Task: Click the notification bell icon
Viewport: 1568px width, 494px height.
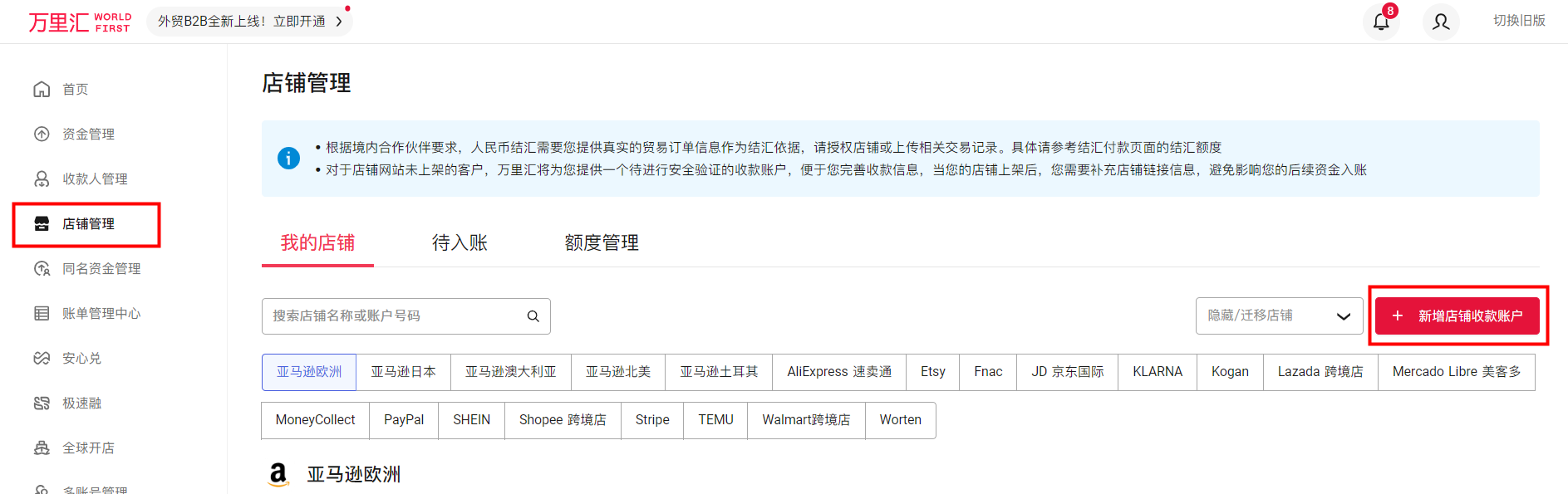Action: click(1380, 22)
